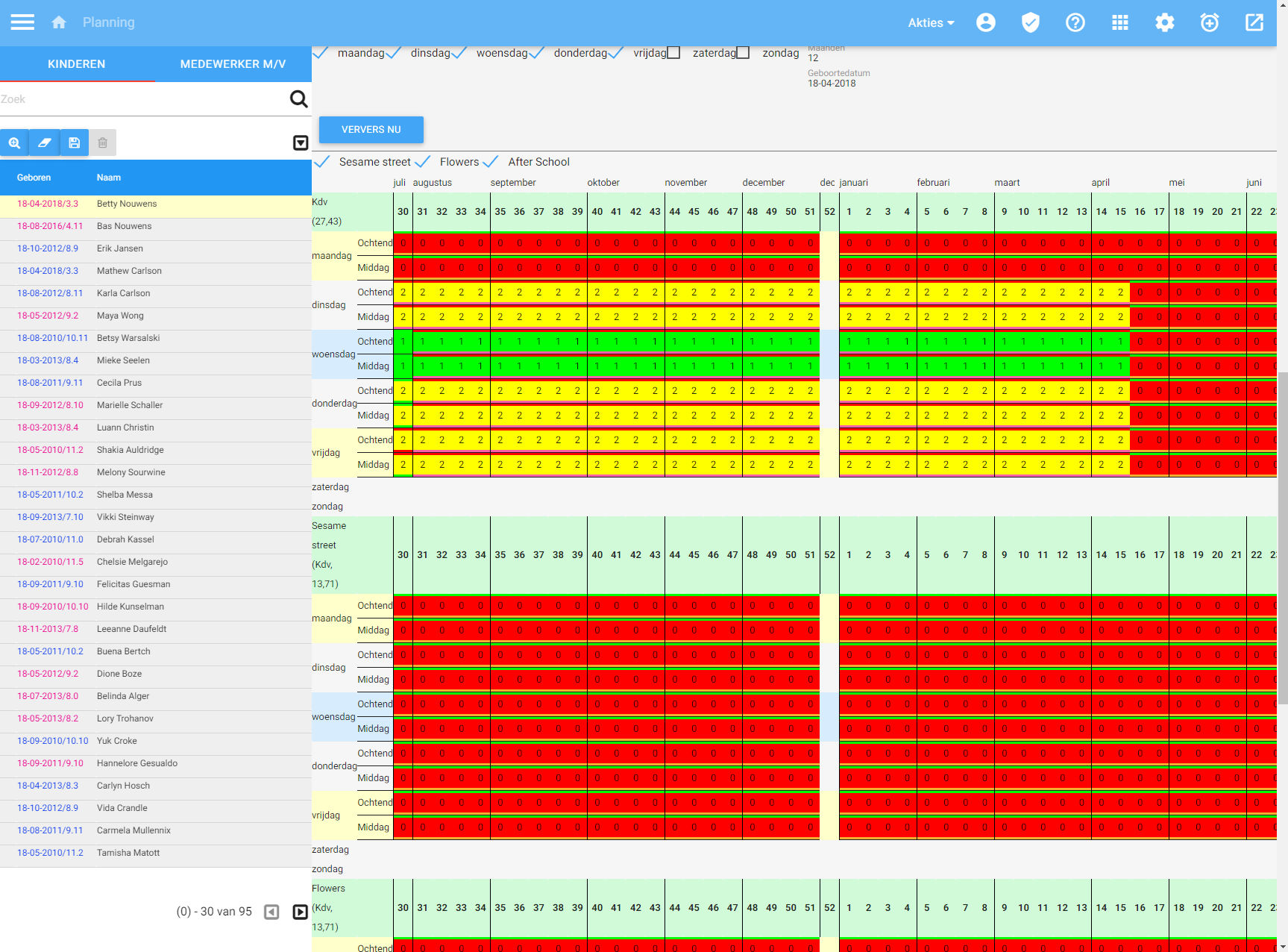Viewport: 1288px width, 952px height.
Task: Go to next page of children list
Action: pyautogui.click(x=300, y=912)
